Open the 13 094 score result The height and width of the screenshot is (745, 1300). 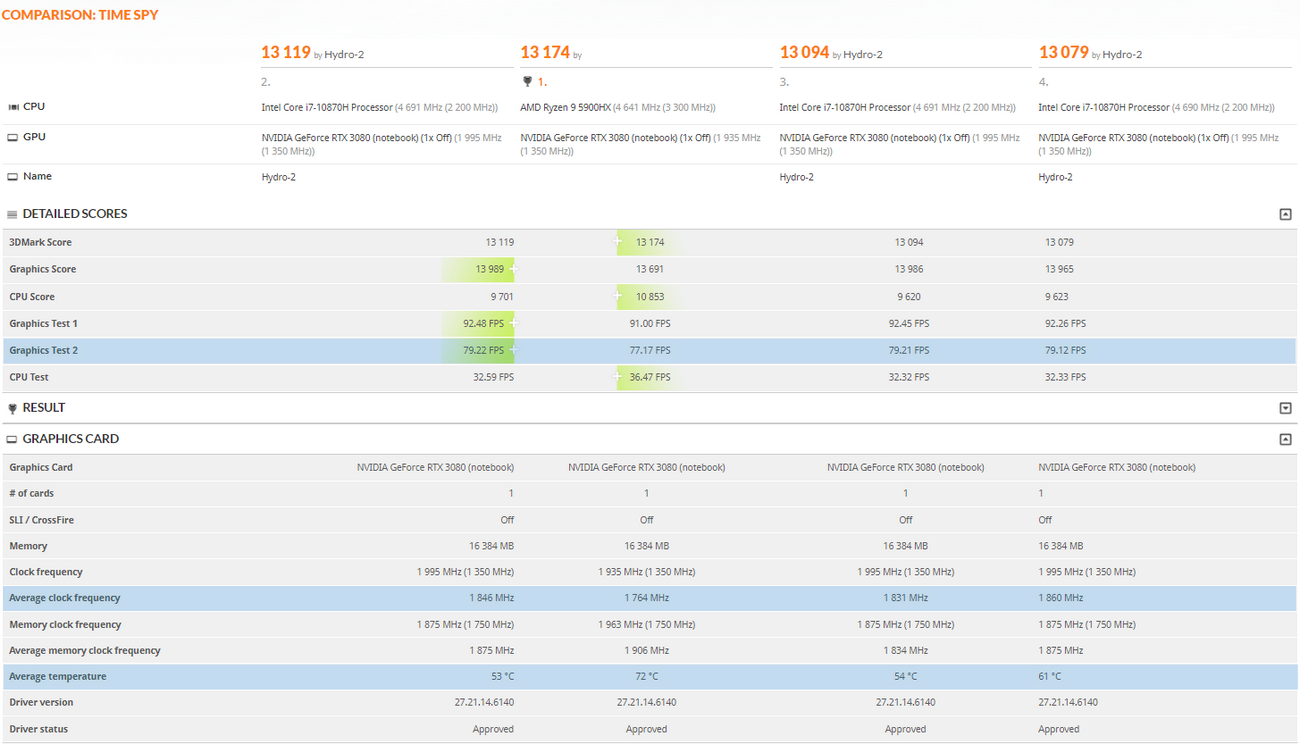(804, 52)
